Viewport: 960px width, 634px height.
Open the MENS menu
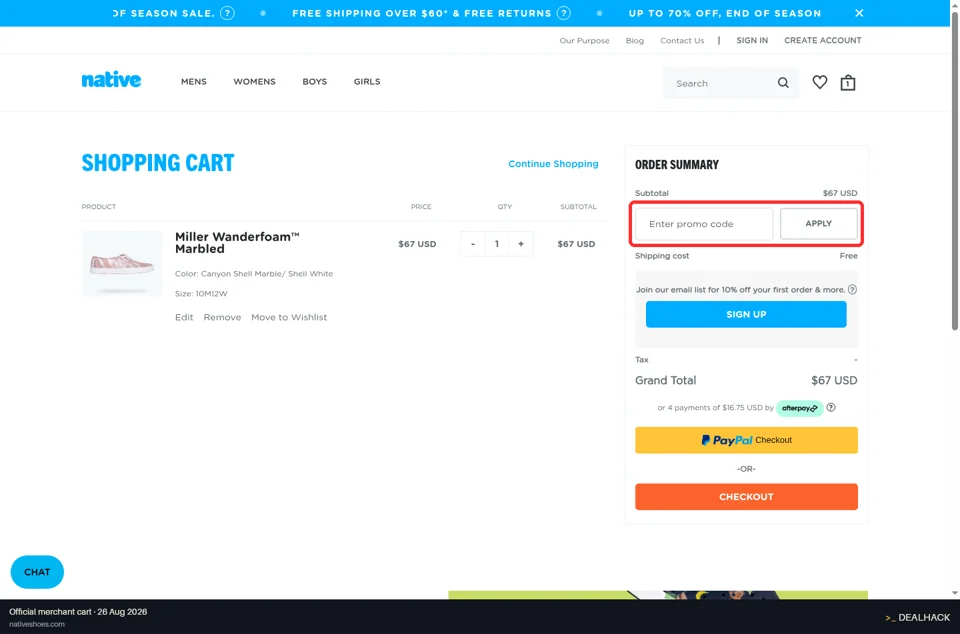click(193, 81)
